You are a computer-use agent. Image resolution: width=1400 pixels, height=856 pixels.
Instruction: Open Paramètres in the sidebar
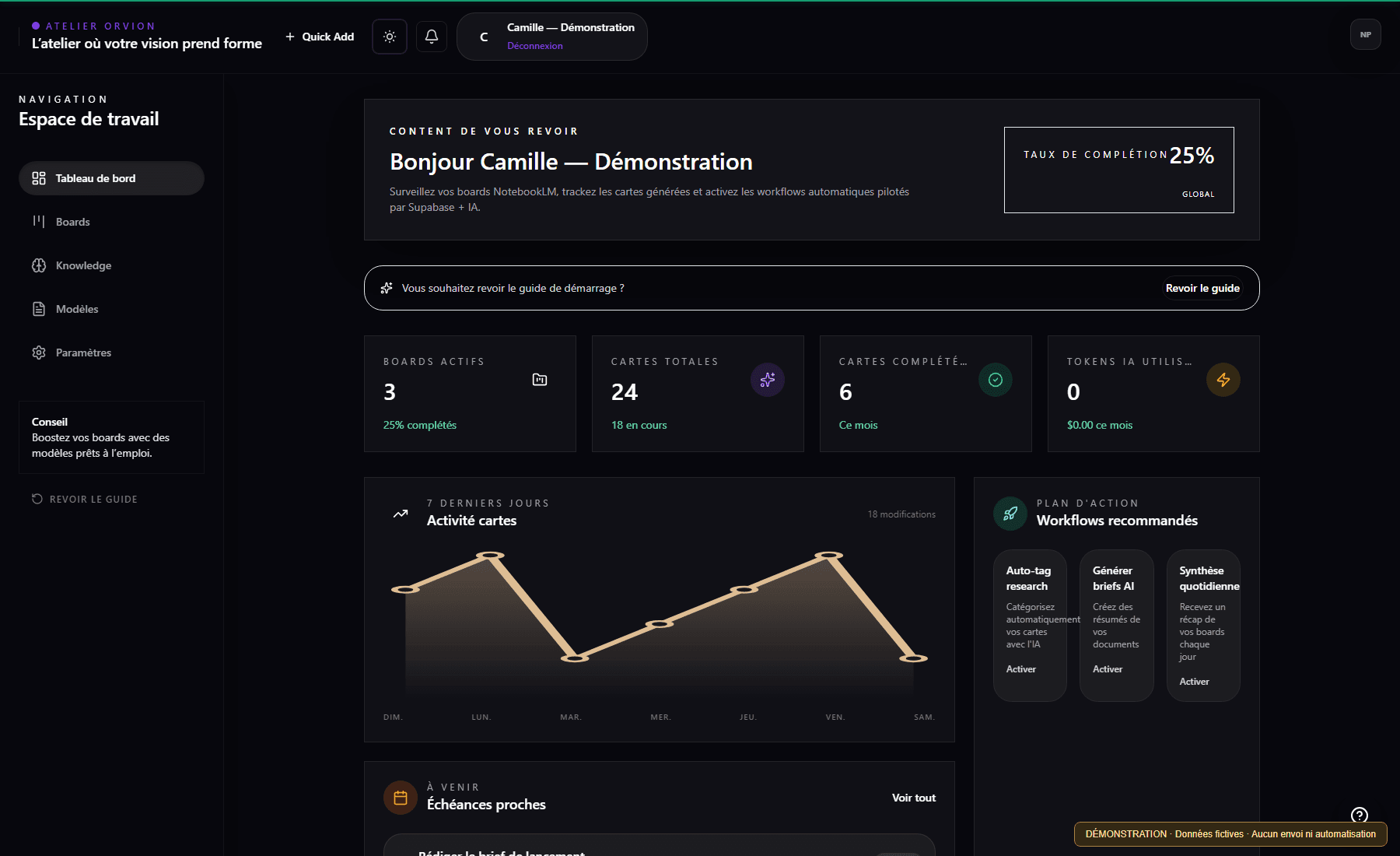111,353
